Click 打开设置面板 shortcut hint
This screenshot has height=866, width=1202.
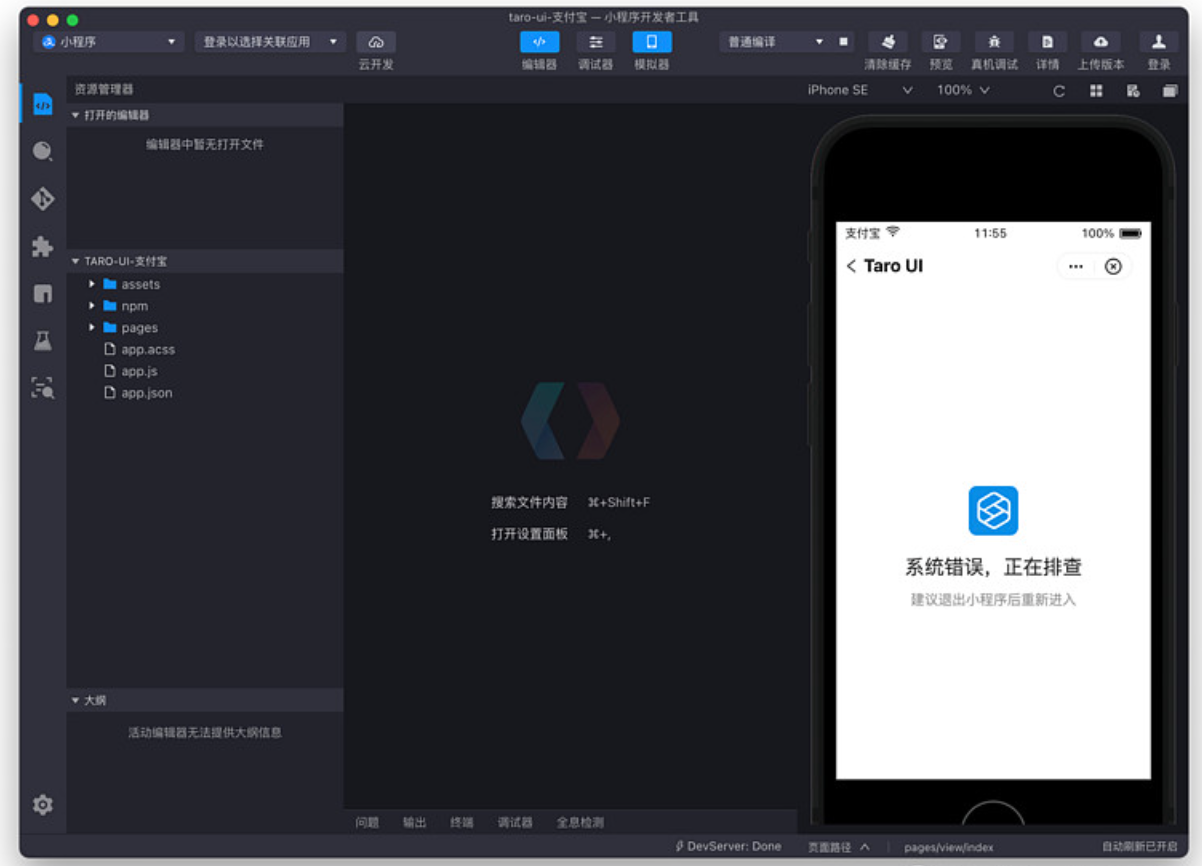(529, 534)
